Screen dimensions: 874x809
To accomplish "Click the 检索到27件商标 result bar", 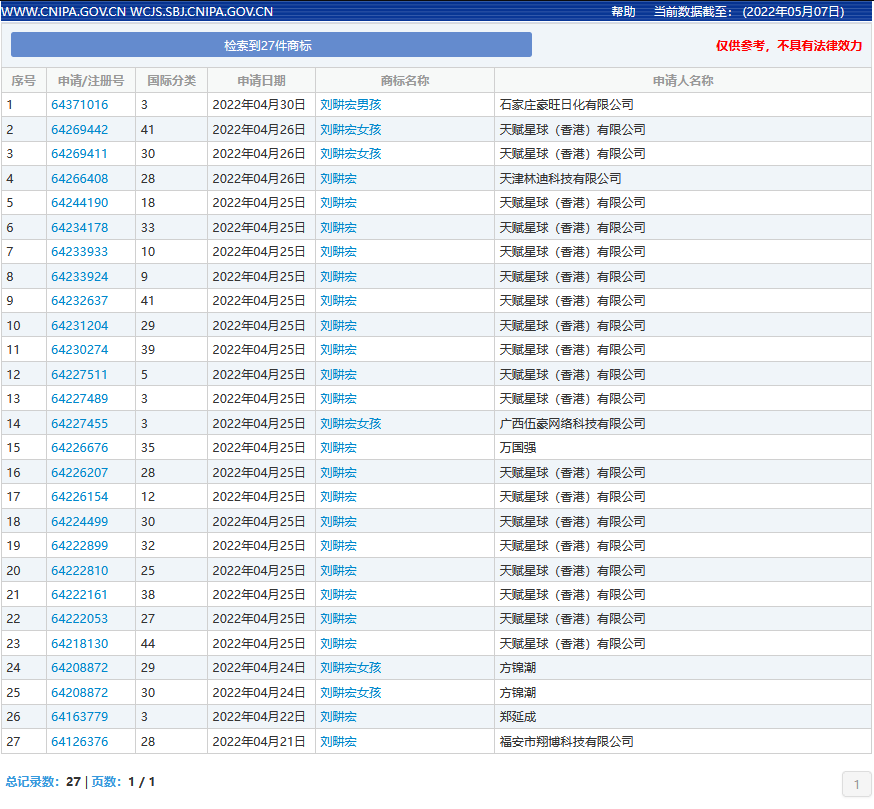I will coord(271,45).
